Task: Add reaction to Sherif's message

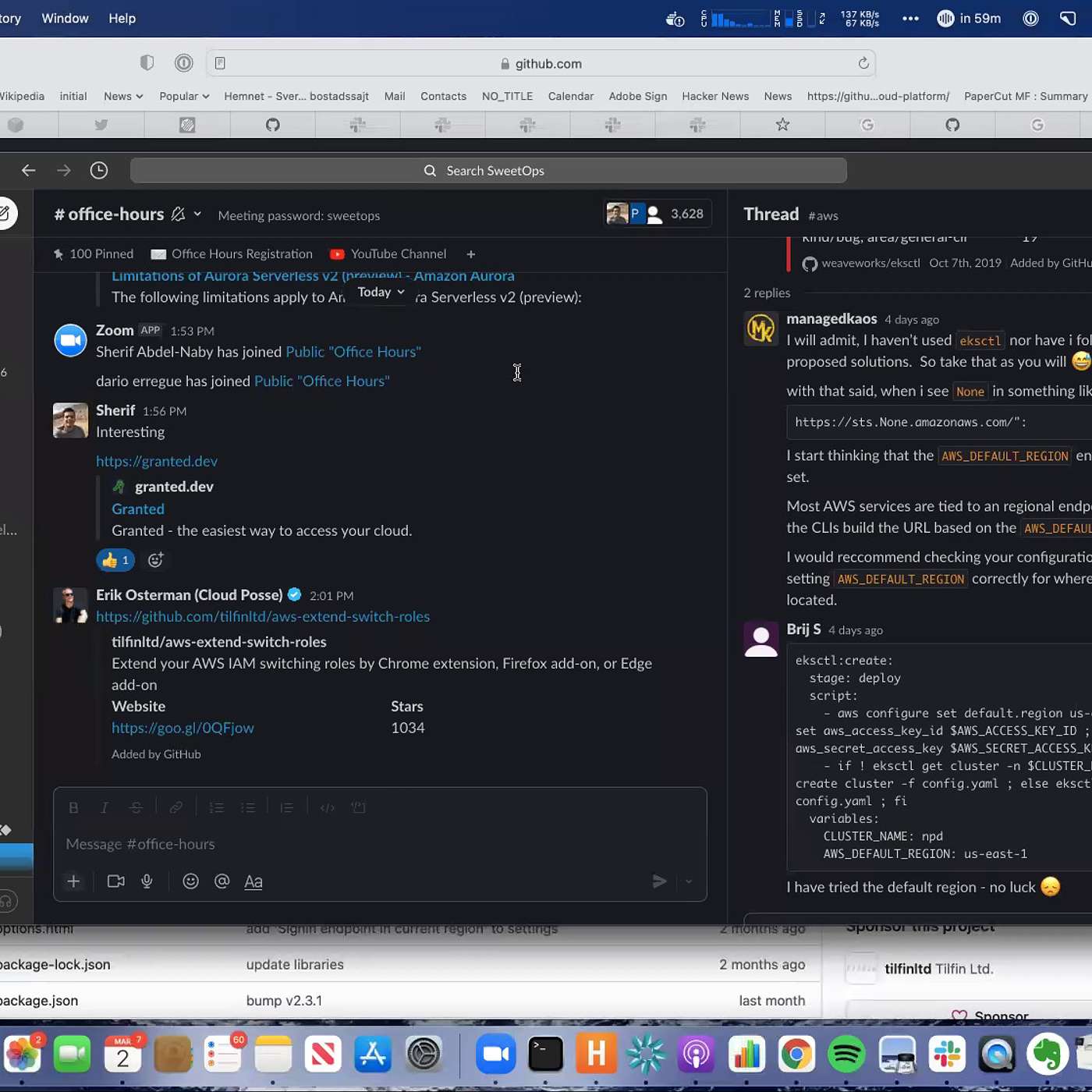Action: point(156,560)
